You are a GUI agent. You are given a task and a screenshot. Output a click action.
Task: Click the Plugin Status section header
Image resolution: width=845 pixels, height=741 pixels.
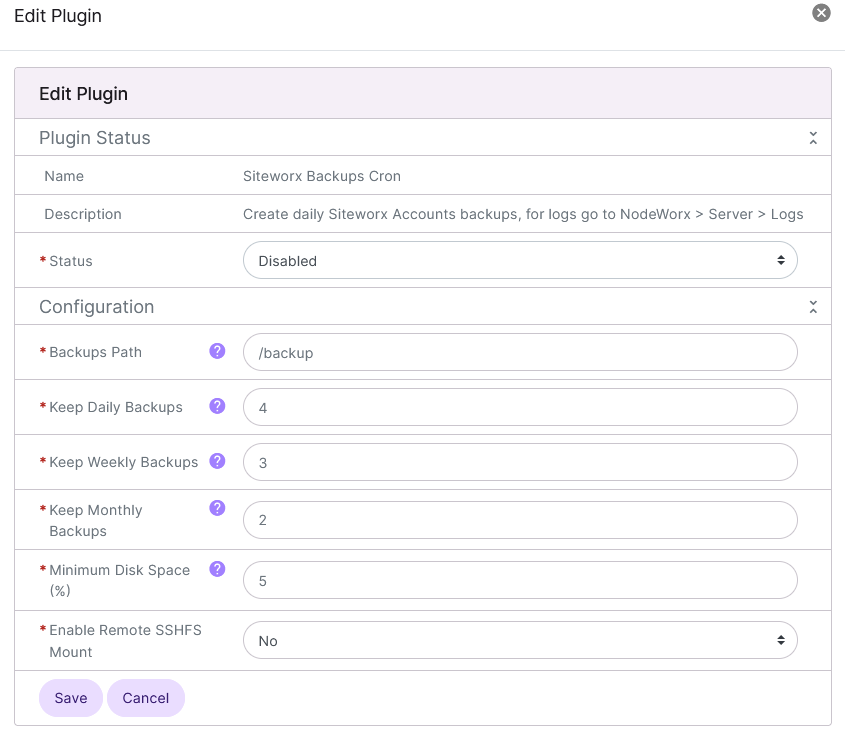(94, 137)
